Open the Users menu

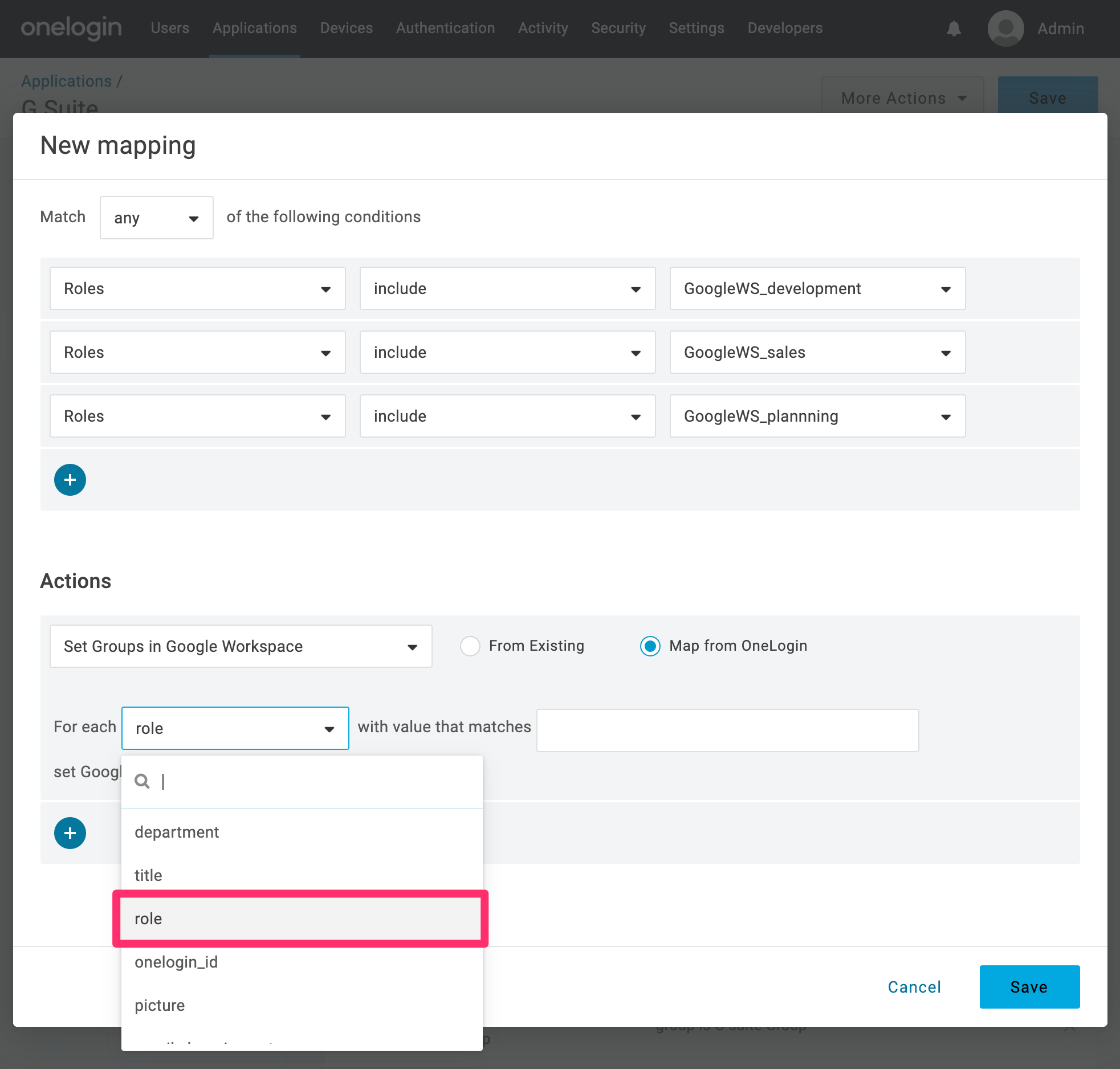[170, 28]
